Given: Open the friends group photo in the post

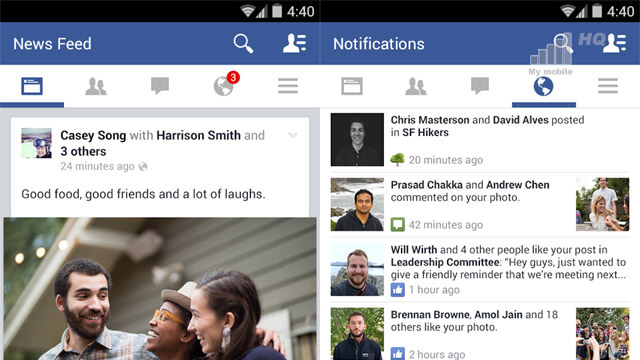Looking at the screenshot, I should tap(160, 289).
